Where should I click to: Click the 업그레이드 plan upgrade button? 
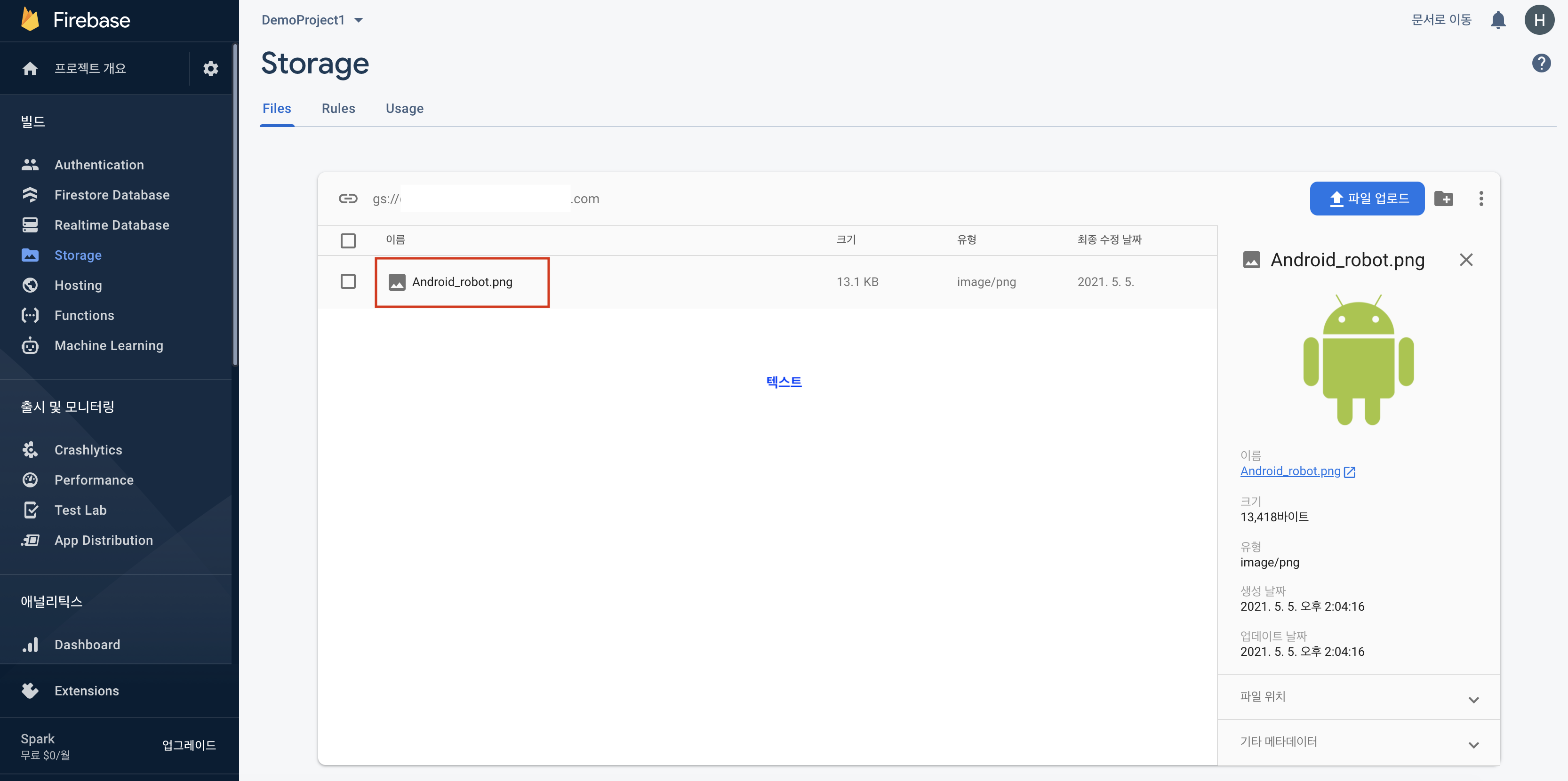(x=189, y=745)
